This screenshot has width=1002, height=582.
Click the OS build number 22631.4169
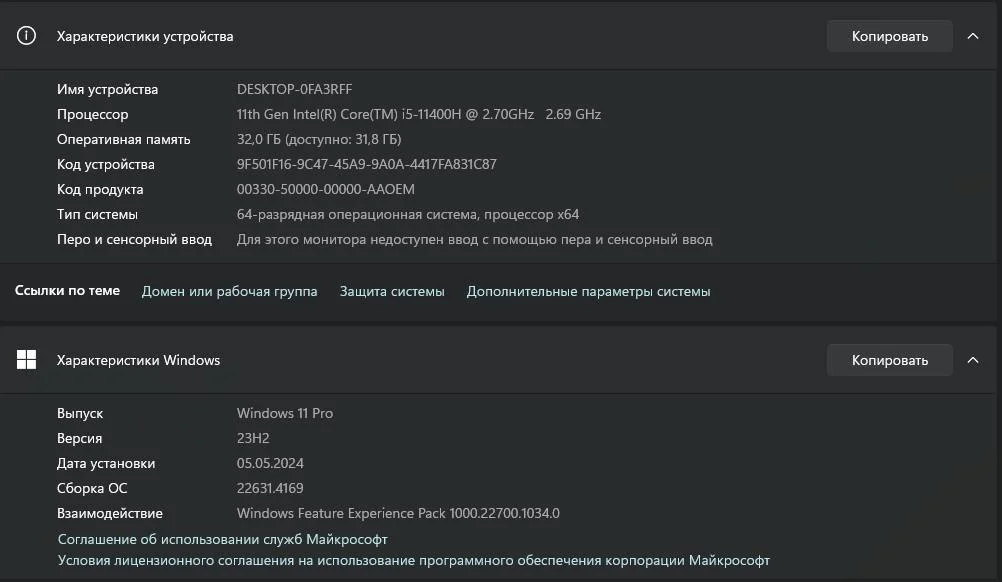click(x=270, y=488)
